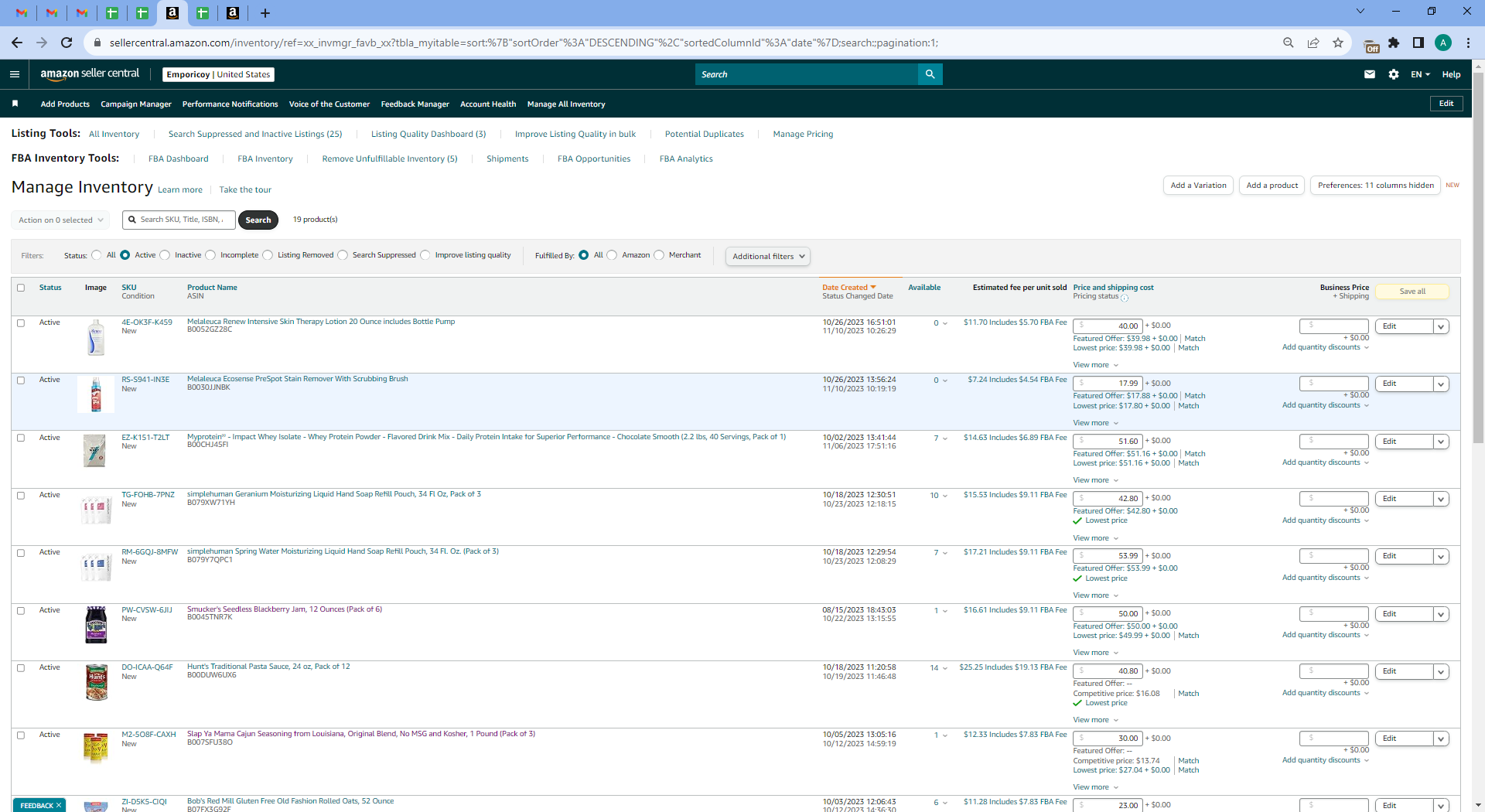Open Edit dropdown arrow for Melaleuca Renew lotion
The image size is (1485, 812).
pyautogui.click(x=1441, y=326)
